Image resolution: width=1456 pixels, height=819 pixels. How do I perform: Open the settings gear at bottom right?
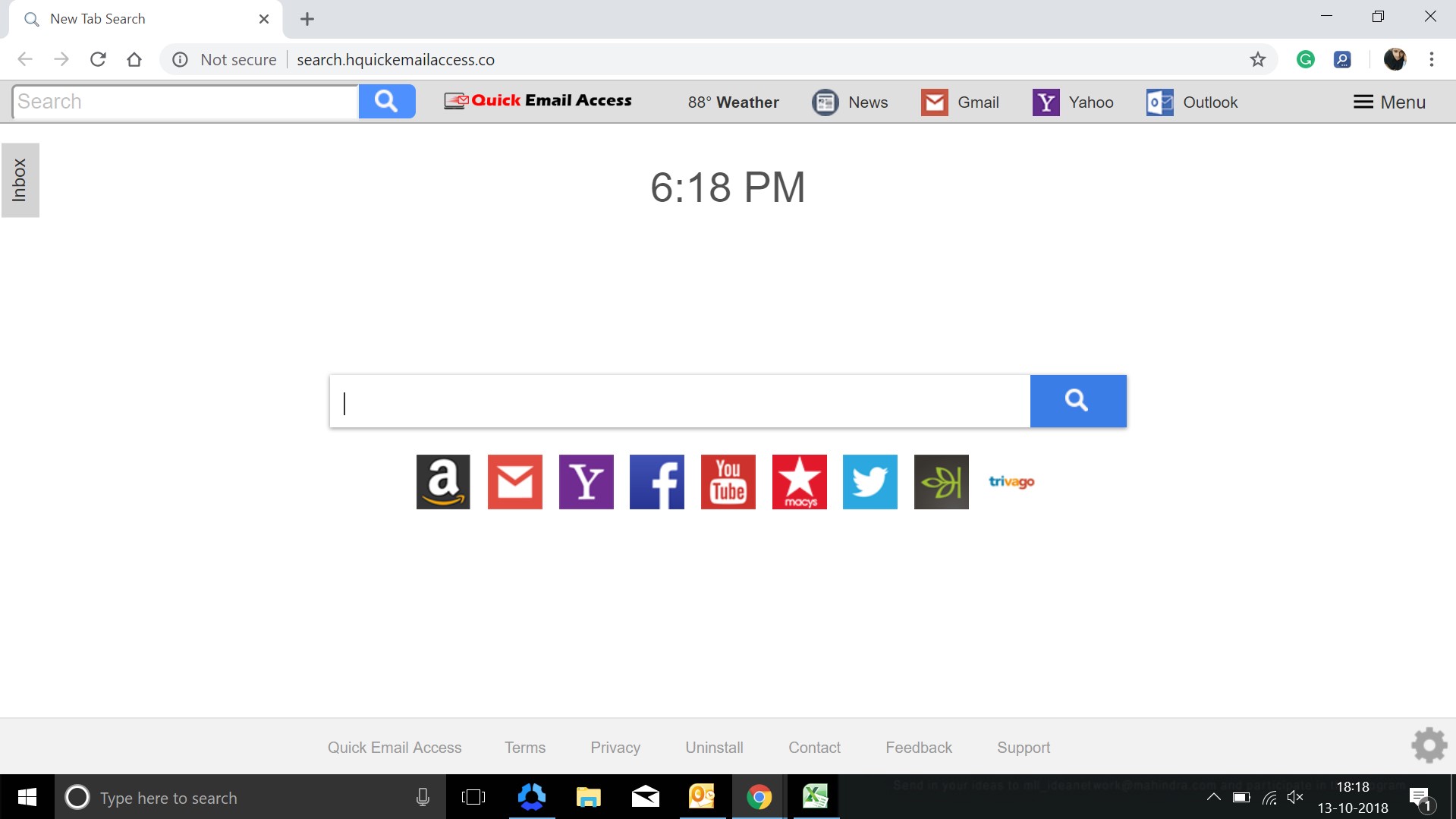pos(1429,745)
